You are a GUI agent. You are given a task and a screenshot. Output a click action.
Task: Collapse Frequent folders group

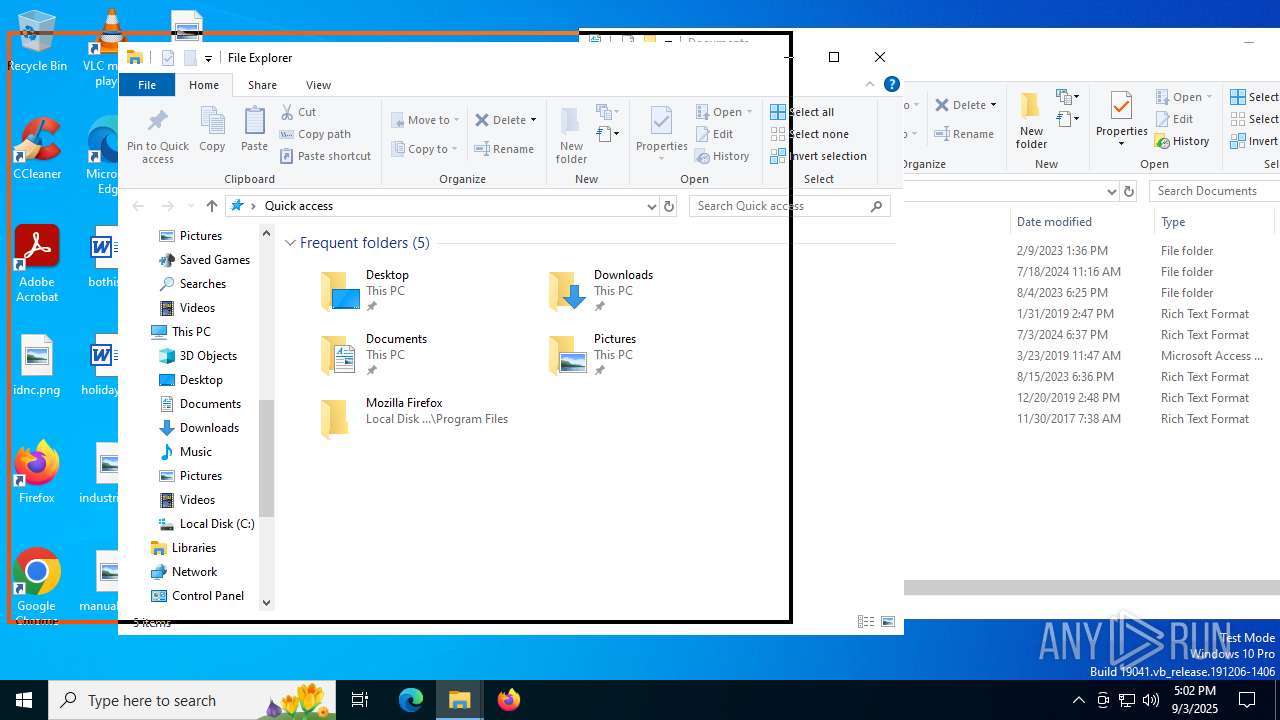[x=290, y=243]
